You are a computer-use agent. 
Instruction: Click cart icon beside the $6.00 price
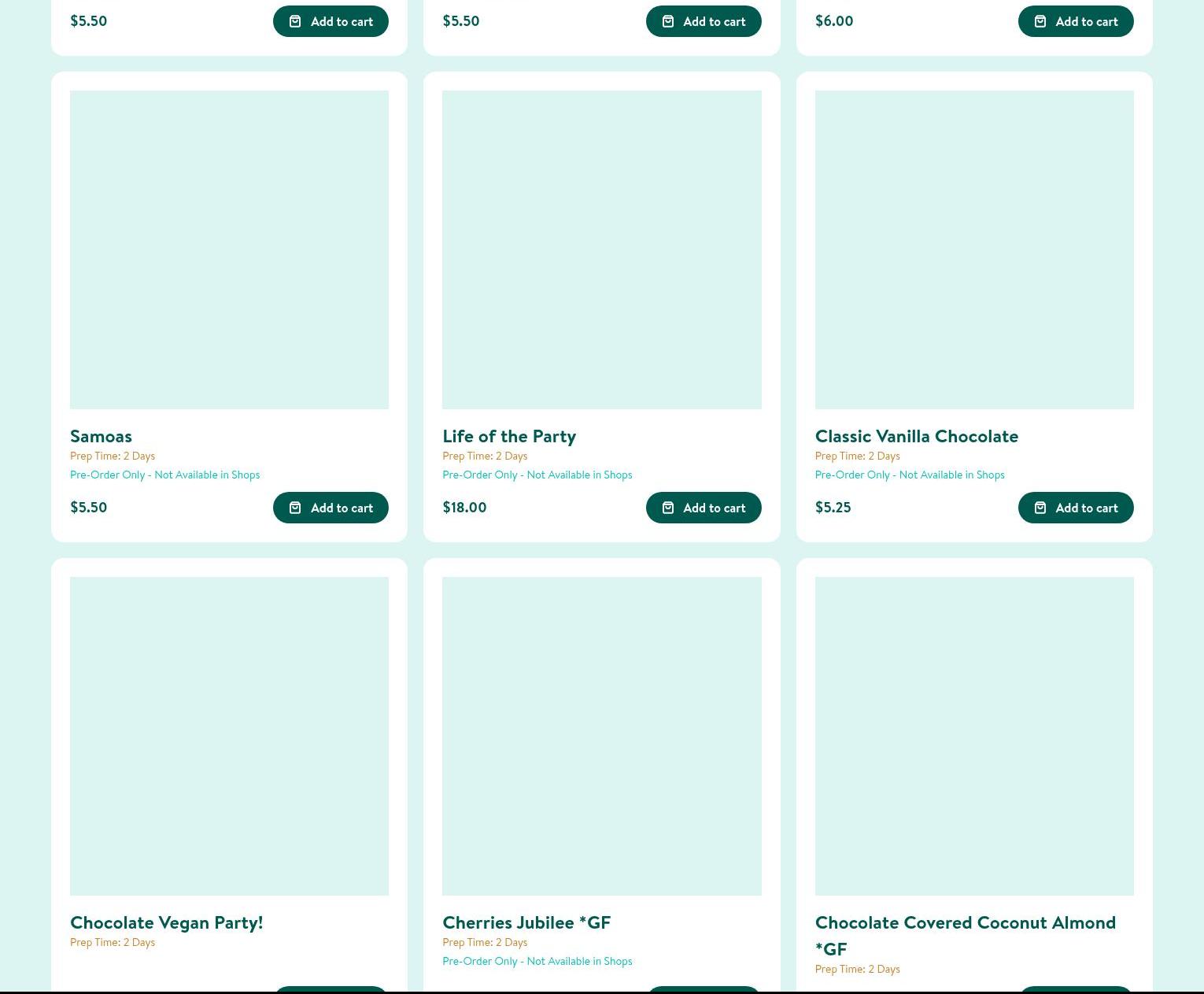tap(1040, 21)
